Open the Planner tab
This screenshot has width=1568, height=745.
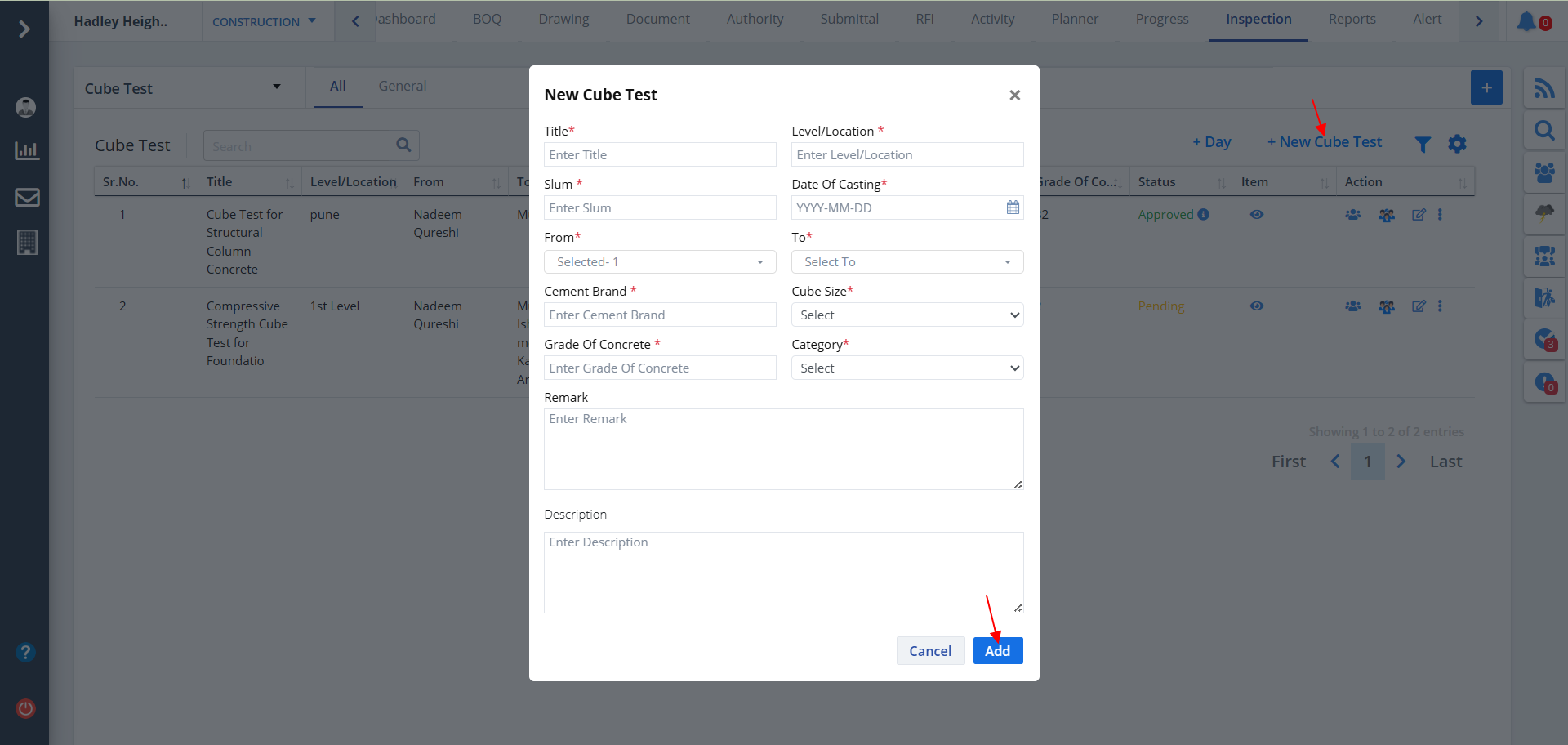coord(1075,20)
